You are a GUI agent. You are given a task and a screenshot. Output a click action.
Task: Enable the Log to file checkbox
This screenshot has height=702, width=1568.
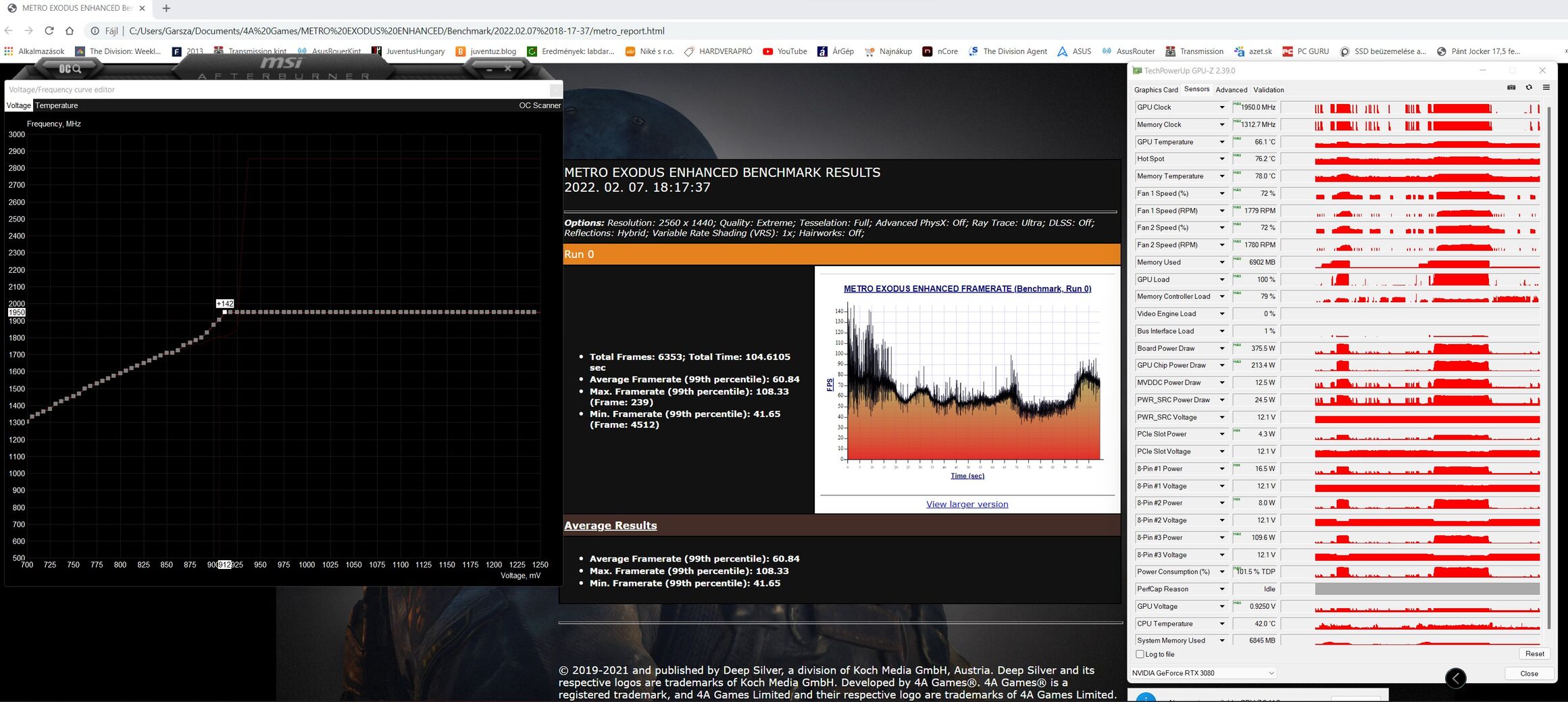(1140, 654)
